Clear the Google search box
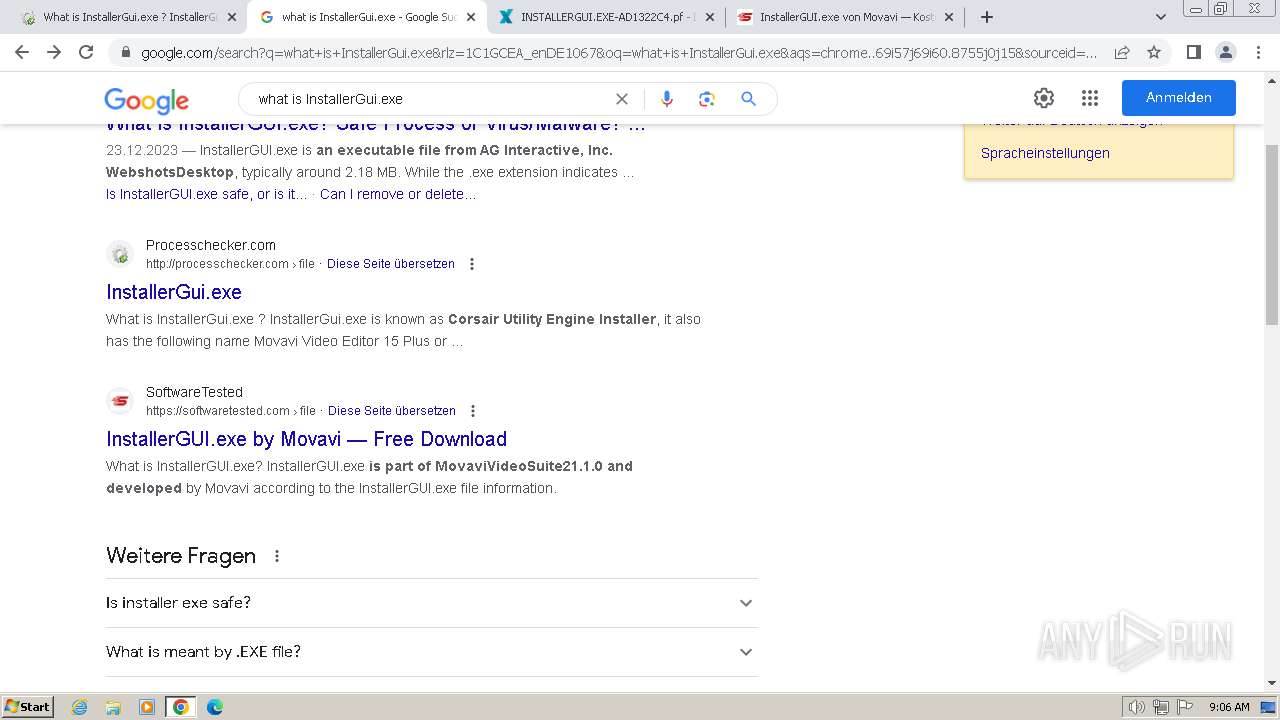The width and height of the screenshot is (1280, 720). point(622,99)
